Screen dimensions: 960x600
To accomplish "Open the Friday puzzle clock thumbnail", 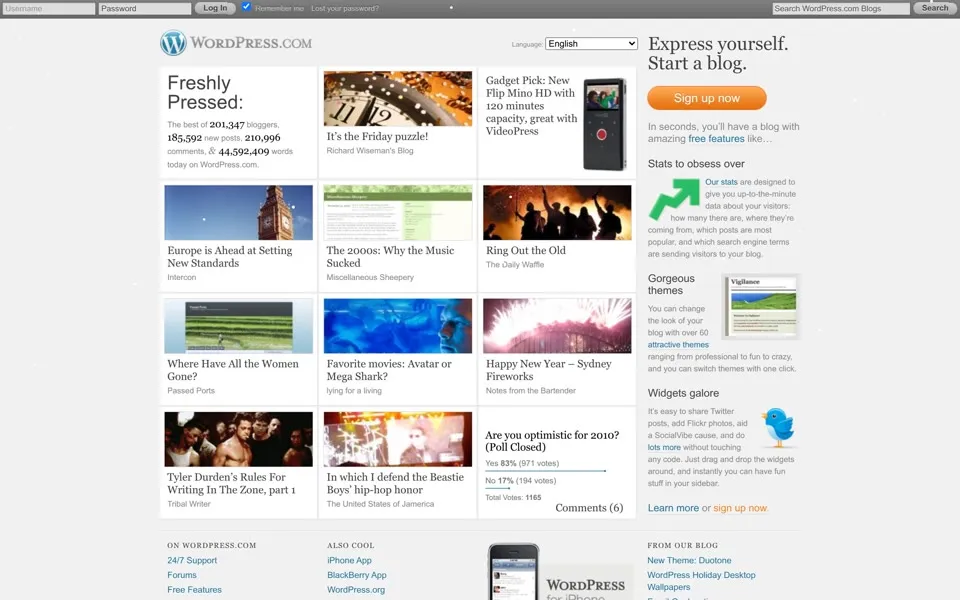I will pos(398,99).
